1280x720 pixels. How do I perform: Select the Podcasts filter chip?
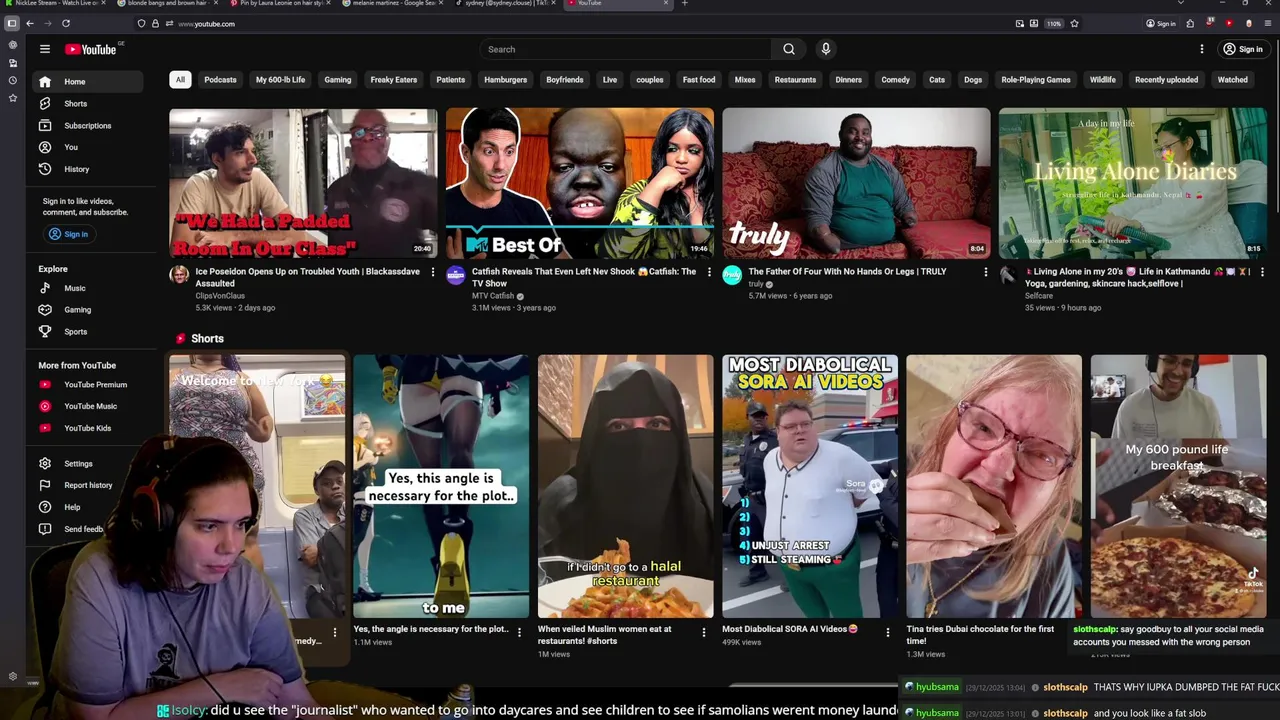pyautogui.click(x=220, y=80)
